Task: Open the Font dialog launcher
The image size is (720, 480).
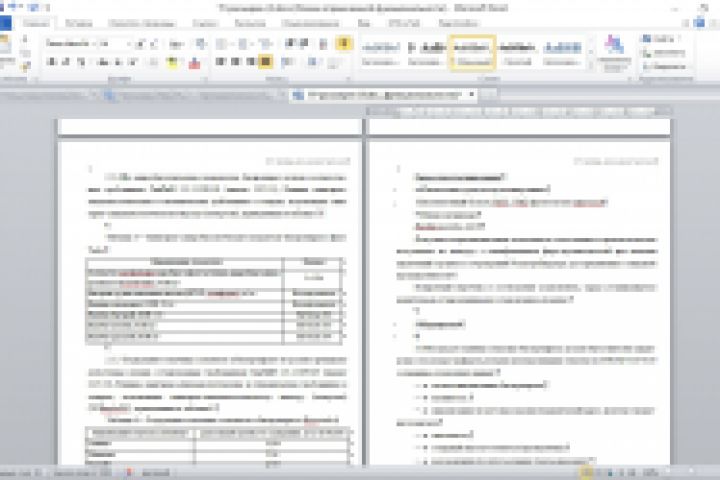Action: 205,79
